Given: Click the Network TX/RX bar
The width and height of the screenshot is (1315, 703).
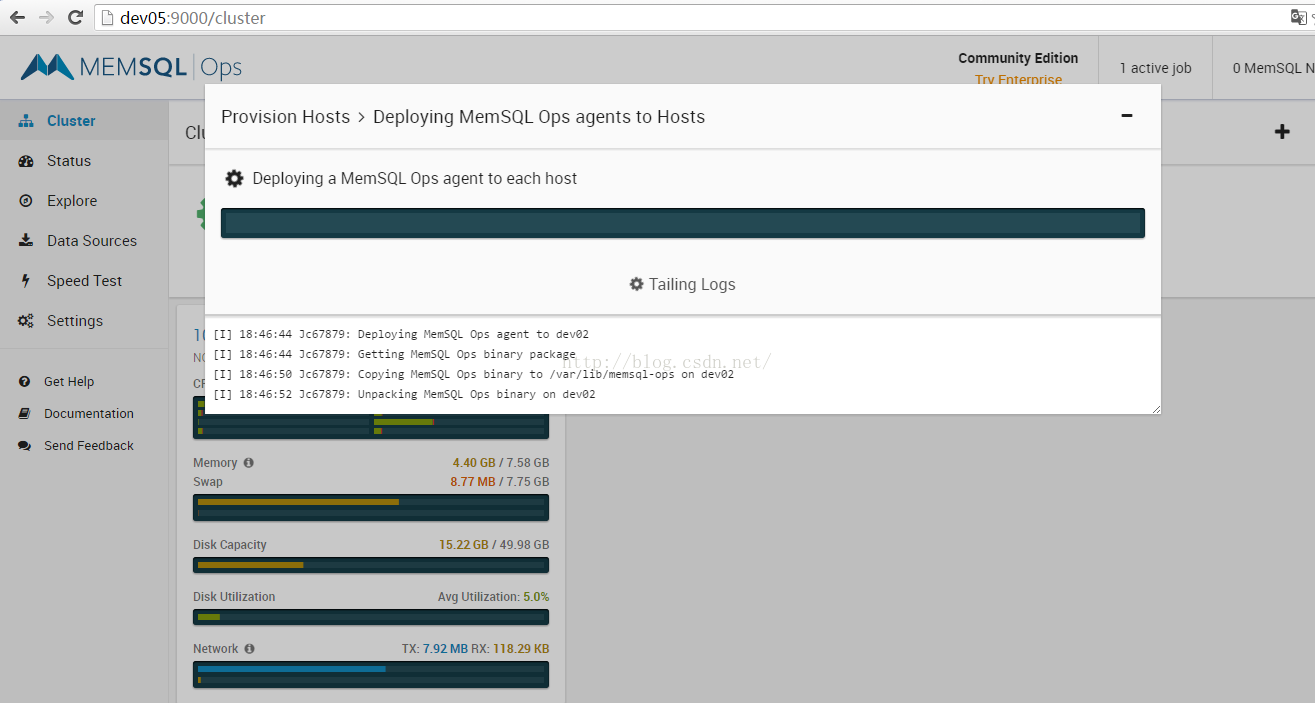Looking at the screenshot, I should click(x=371, y=674).
